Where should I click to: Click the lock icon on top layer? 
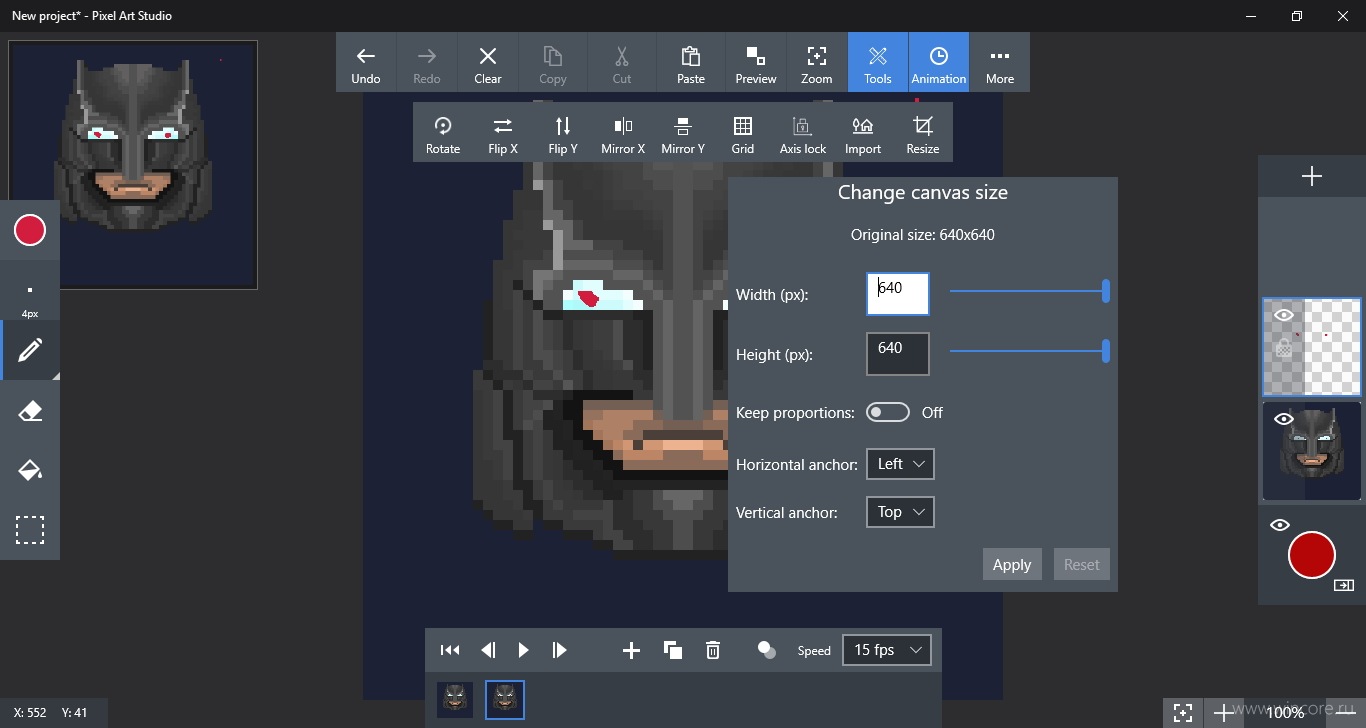click(1284, 349)
